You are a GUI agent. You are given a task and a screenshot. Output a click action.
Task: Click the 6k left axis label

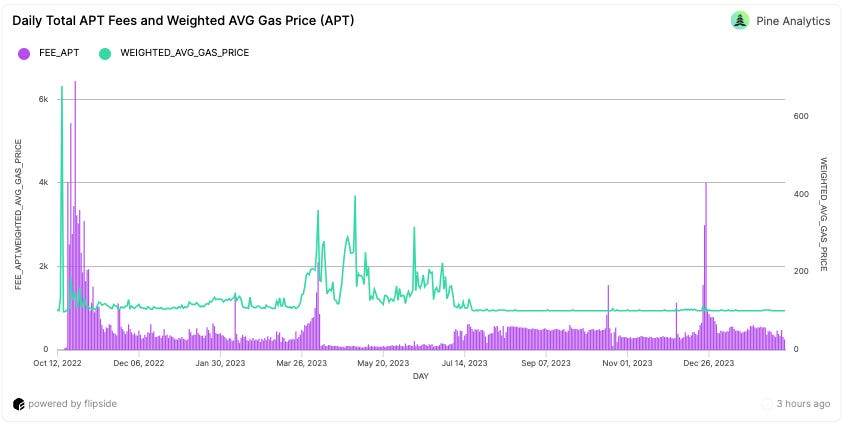pos(43,100)
